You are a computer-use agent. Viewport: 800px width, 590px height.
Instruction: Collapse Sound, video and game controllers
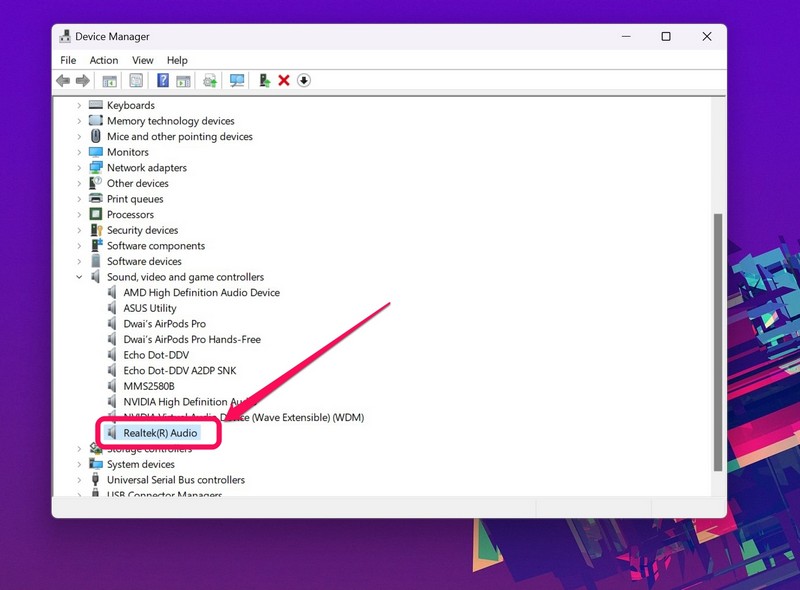80,277
